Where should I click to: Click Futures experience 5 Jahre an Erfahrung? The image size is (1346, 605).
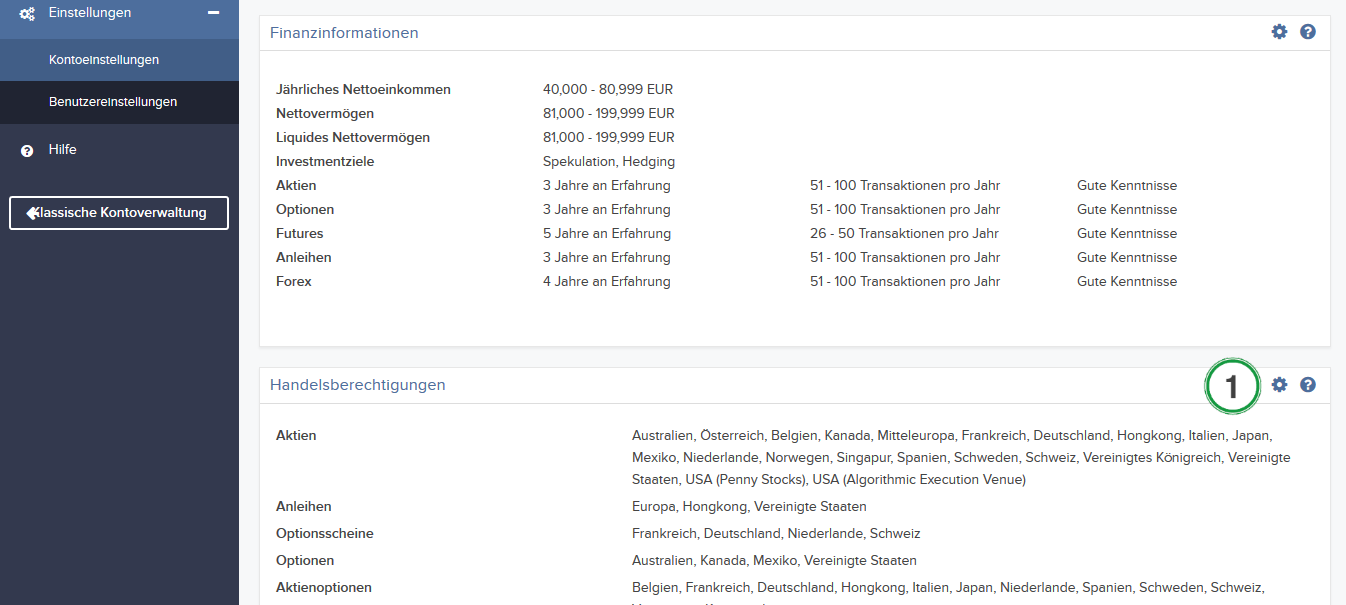(x=607, y=234)
